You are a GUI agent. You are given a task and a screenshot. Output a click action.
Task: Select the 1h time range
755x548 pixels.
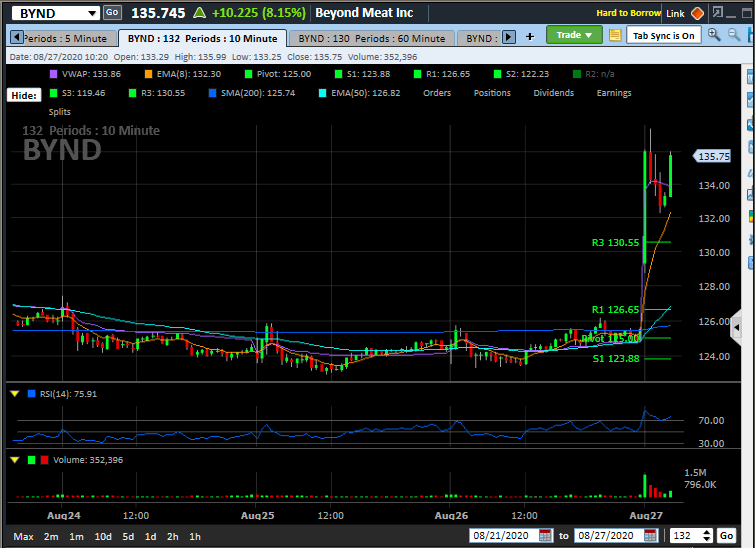coord(195,536)
